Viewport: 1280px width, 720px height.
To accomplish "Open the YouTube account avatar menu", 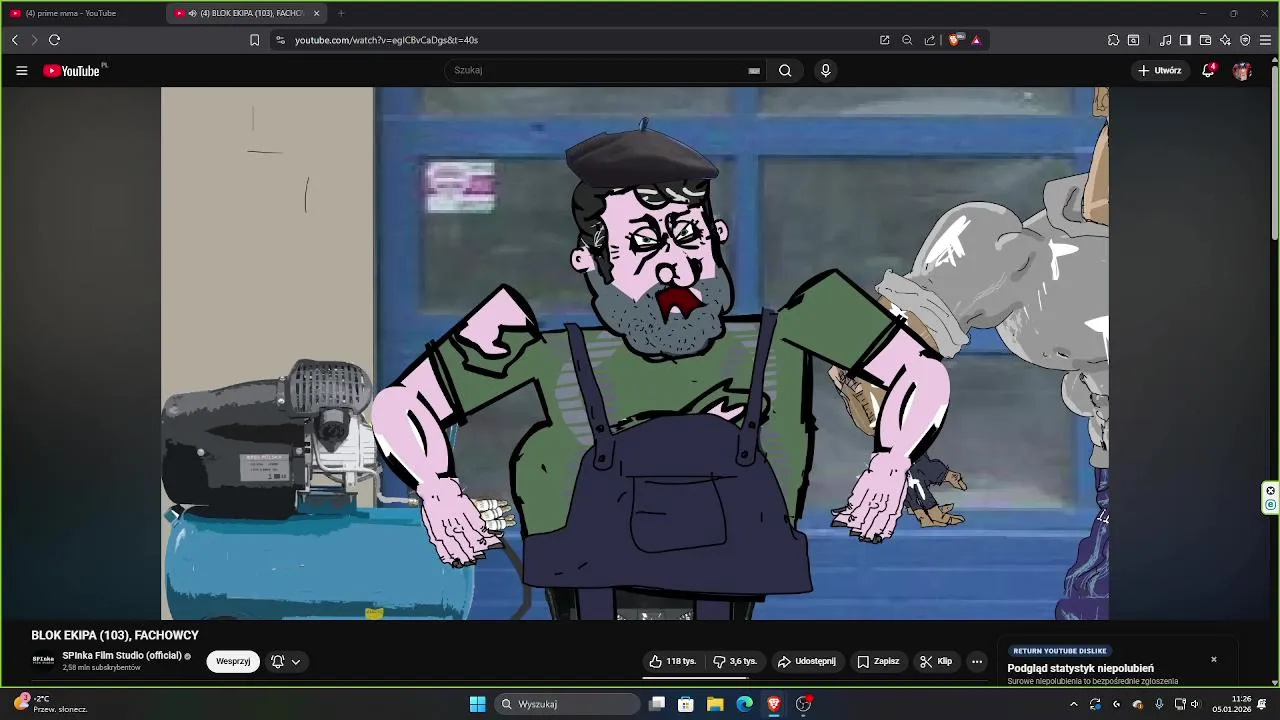I will click(x=1242, y=71).
